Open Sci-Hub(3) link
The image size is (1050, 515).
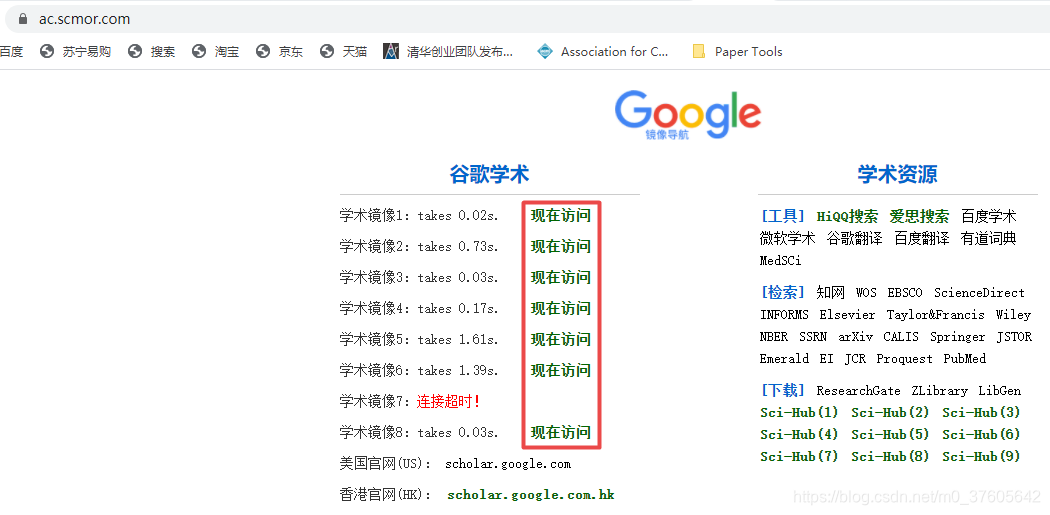tap(981, 413)
